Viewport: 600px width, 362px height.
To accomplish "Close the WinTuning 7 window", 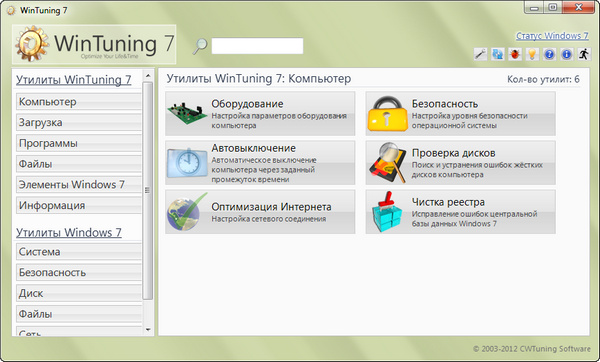I will pyautogui.click(x=579, y=8).
